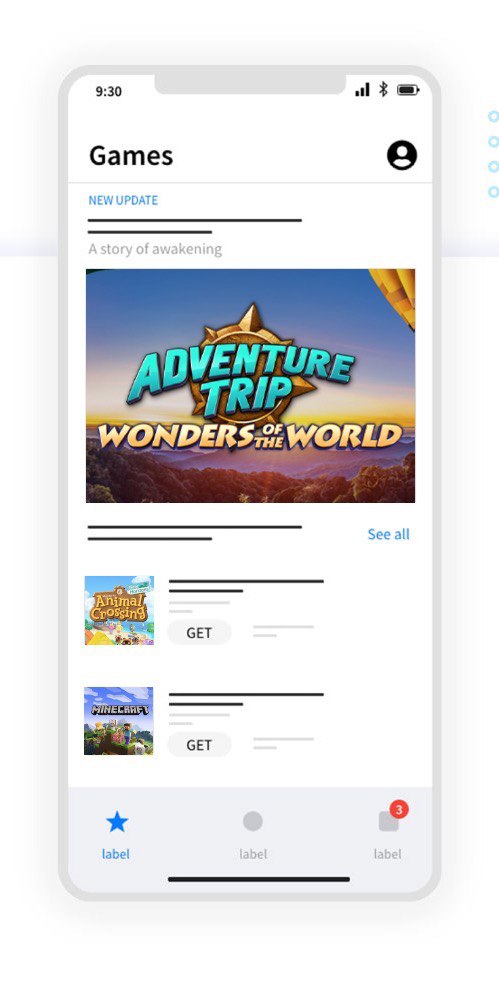Open the user profile avatar icon

point(401,155)
